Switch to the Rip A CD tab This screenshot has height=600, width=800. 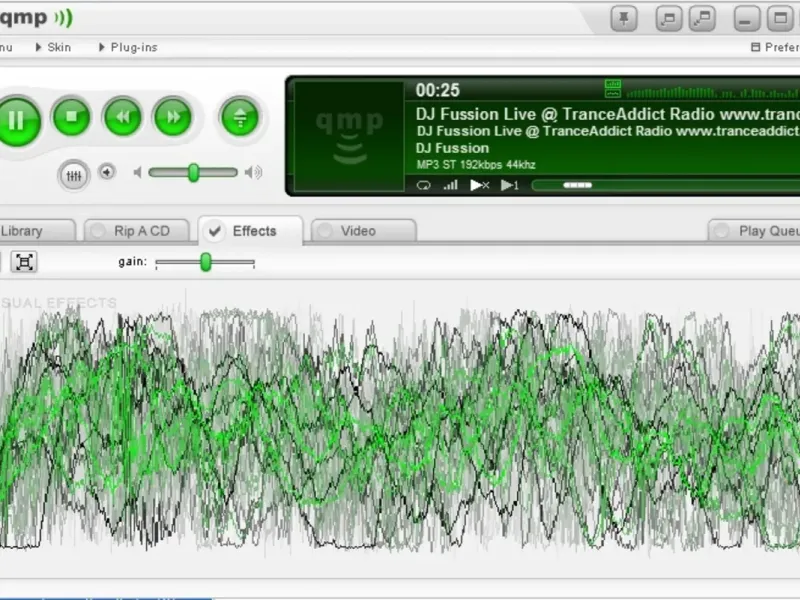click(137, 231)
